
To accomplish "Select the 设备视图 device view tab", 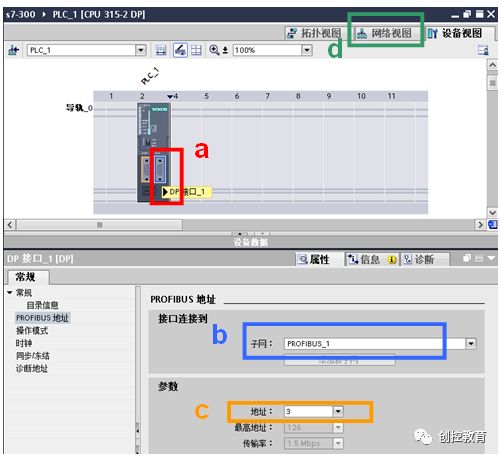I will click(456, 33).
